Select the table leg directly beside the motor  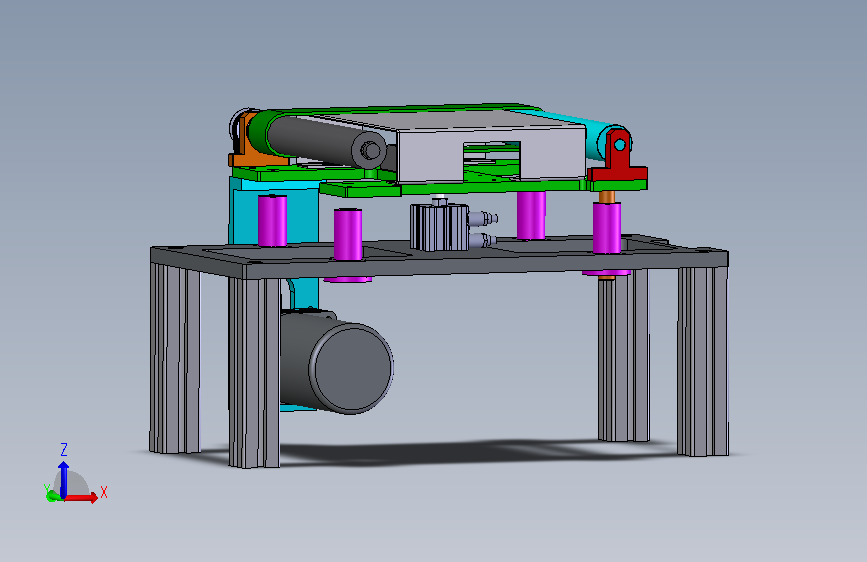pos(254,372)
